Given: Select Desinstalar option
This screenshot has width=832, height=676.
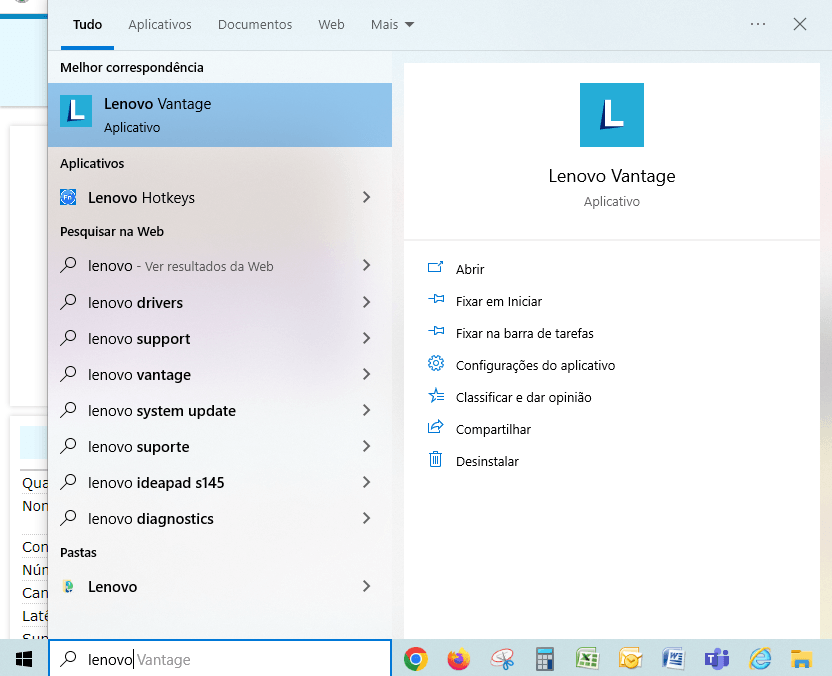Looking at the screenshot, I should 487,461.
